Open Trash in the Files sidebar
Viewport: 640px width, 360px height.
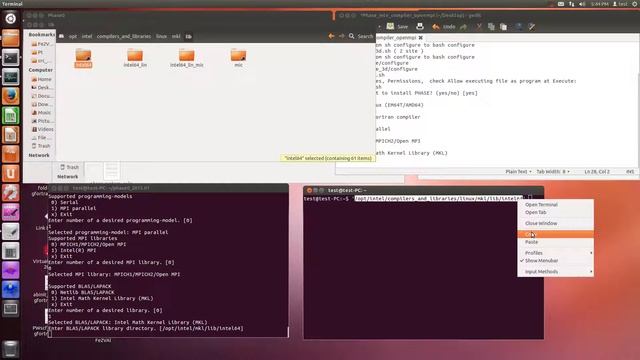tap(41, 146)
